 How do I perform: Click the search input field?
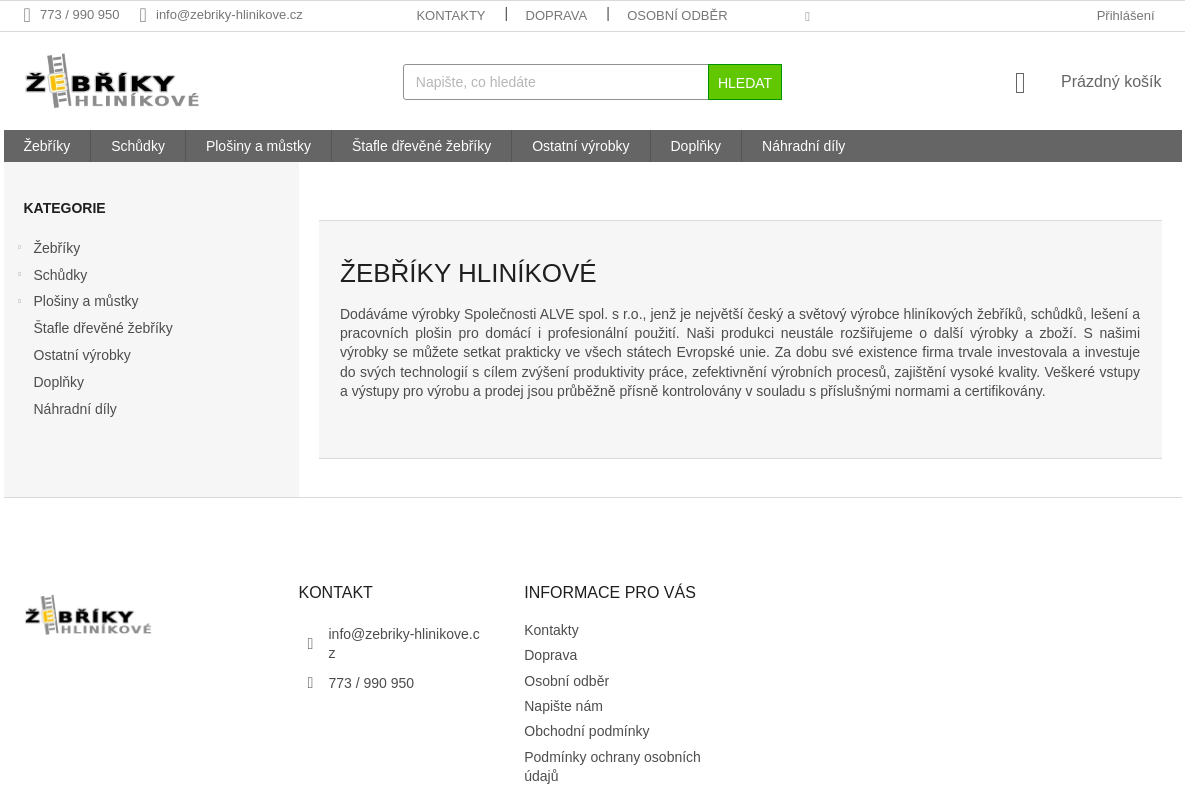(555, 82)
